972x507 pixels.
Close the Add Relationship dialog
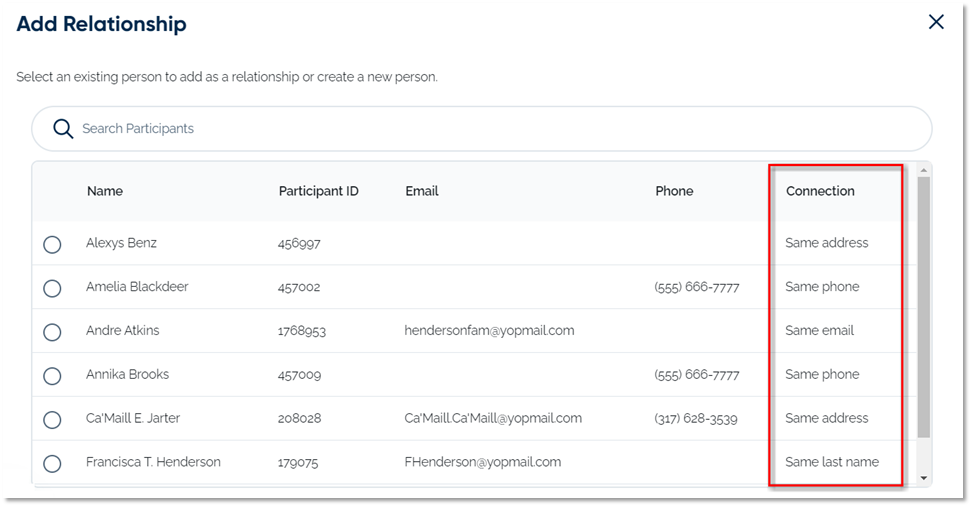936,22
